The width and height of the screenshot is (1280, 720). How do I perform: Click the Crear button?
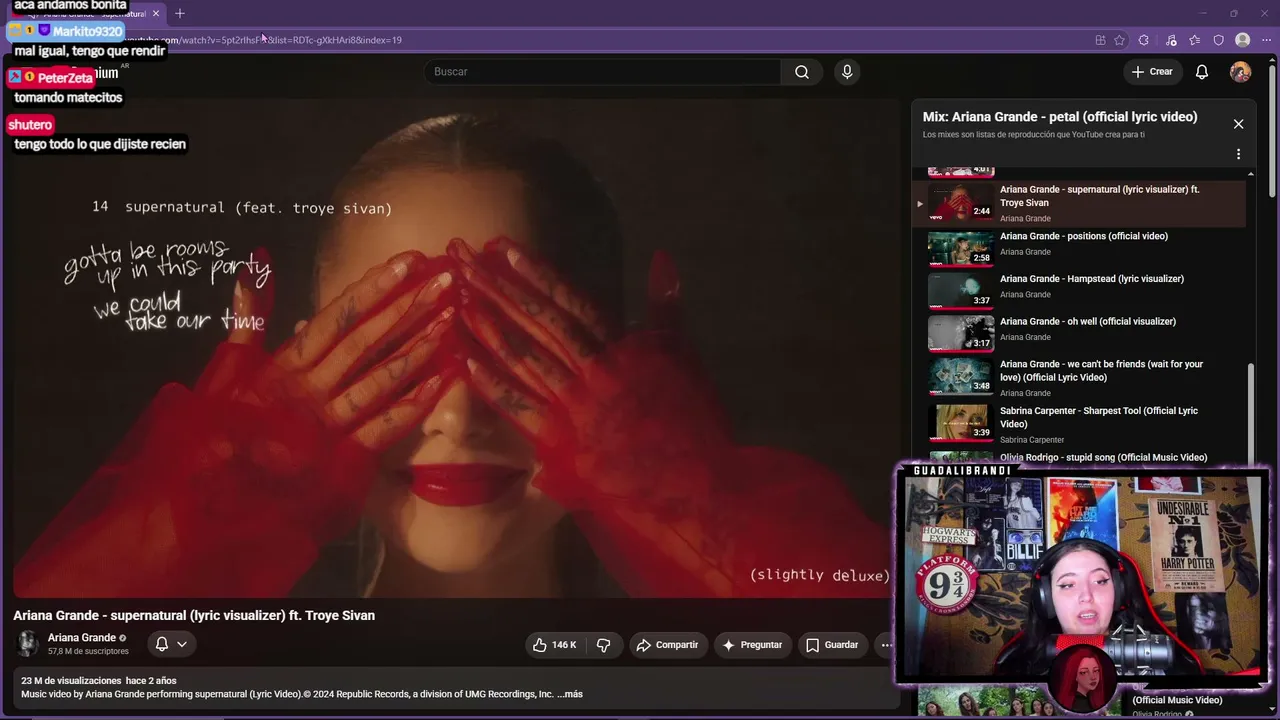1151,72
